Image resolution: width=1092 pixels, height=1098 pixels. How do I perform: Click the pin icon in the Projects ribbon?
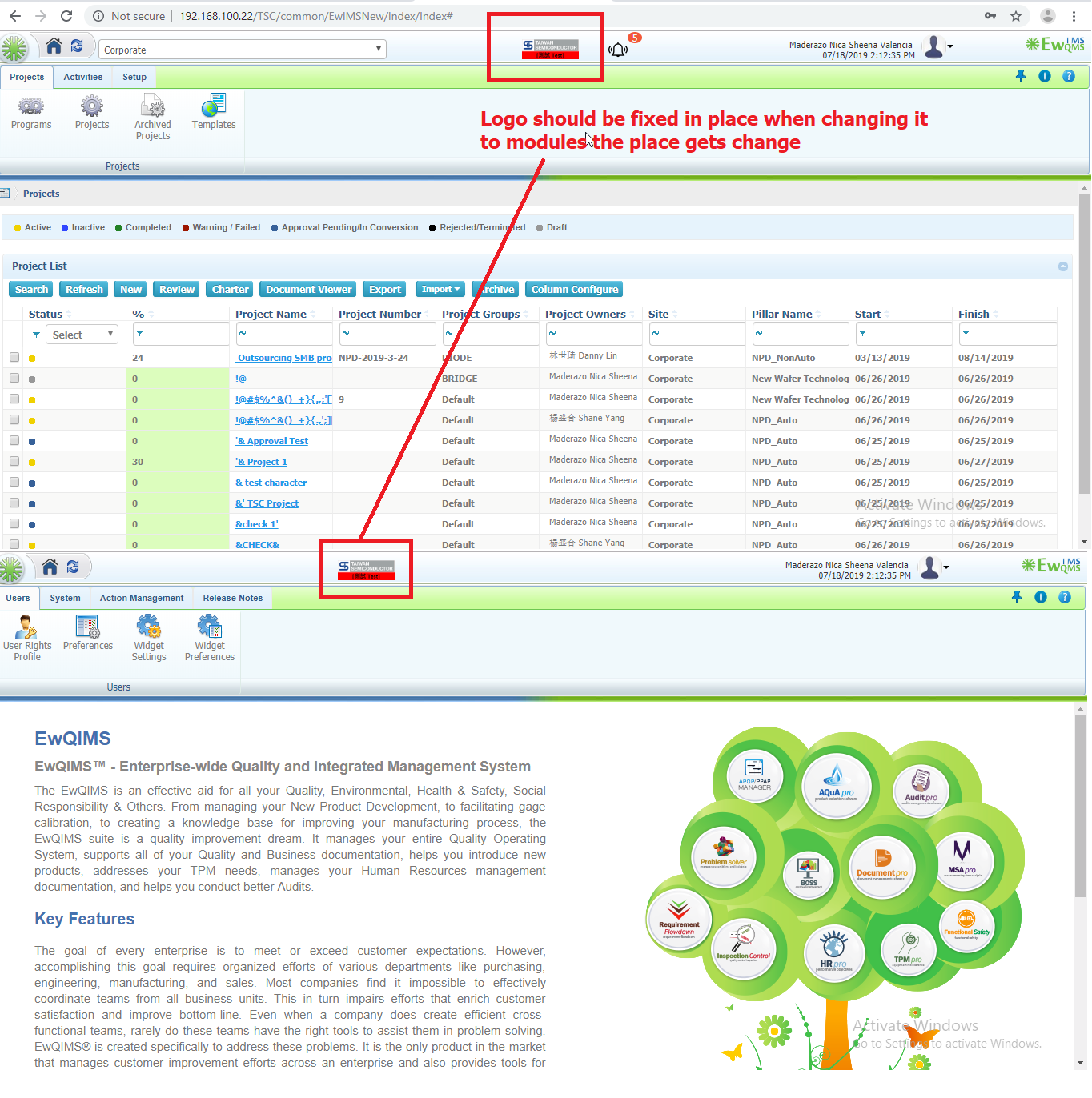pyautogui.click(x=1021, y=76)
